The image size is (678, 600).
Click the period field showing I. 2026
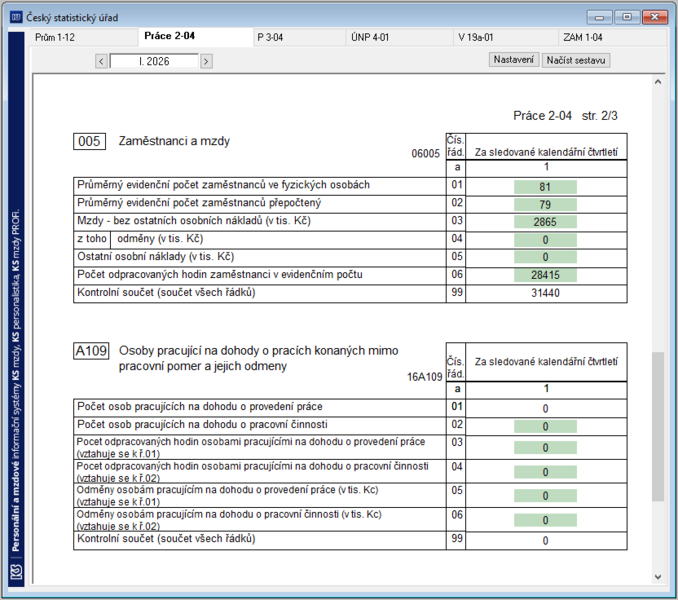coord(154,61)
